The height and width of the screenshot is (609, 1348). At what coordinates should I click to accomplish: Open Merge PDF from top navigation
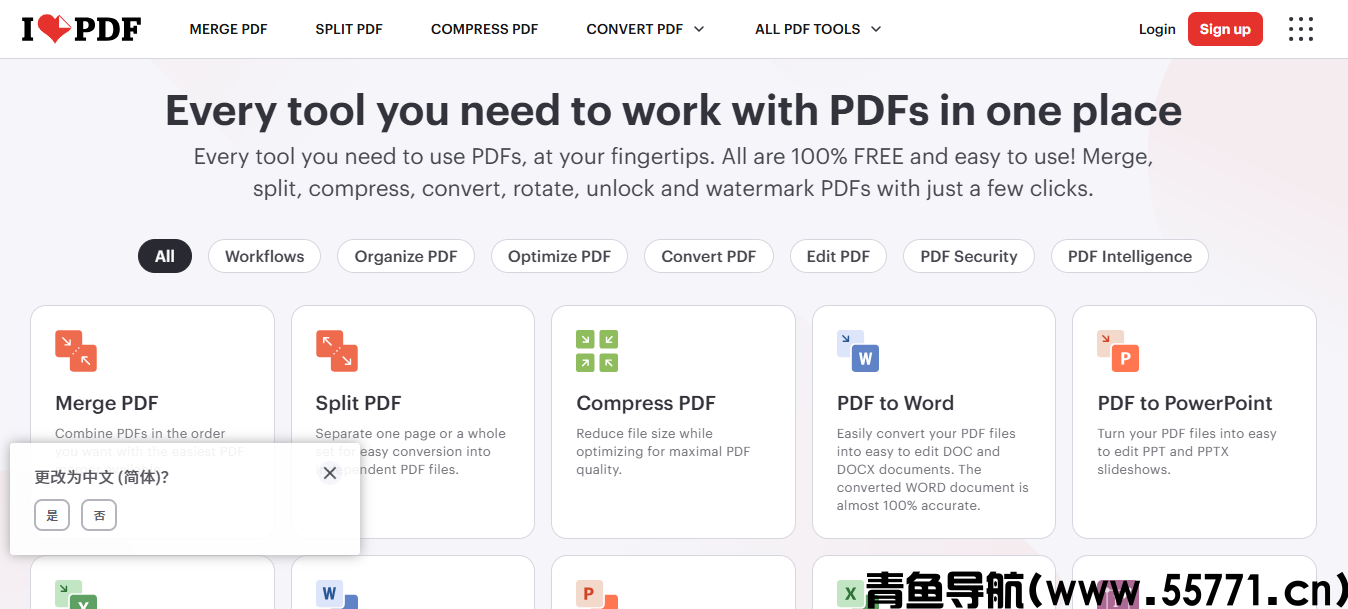point(228,29)
